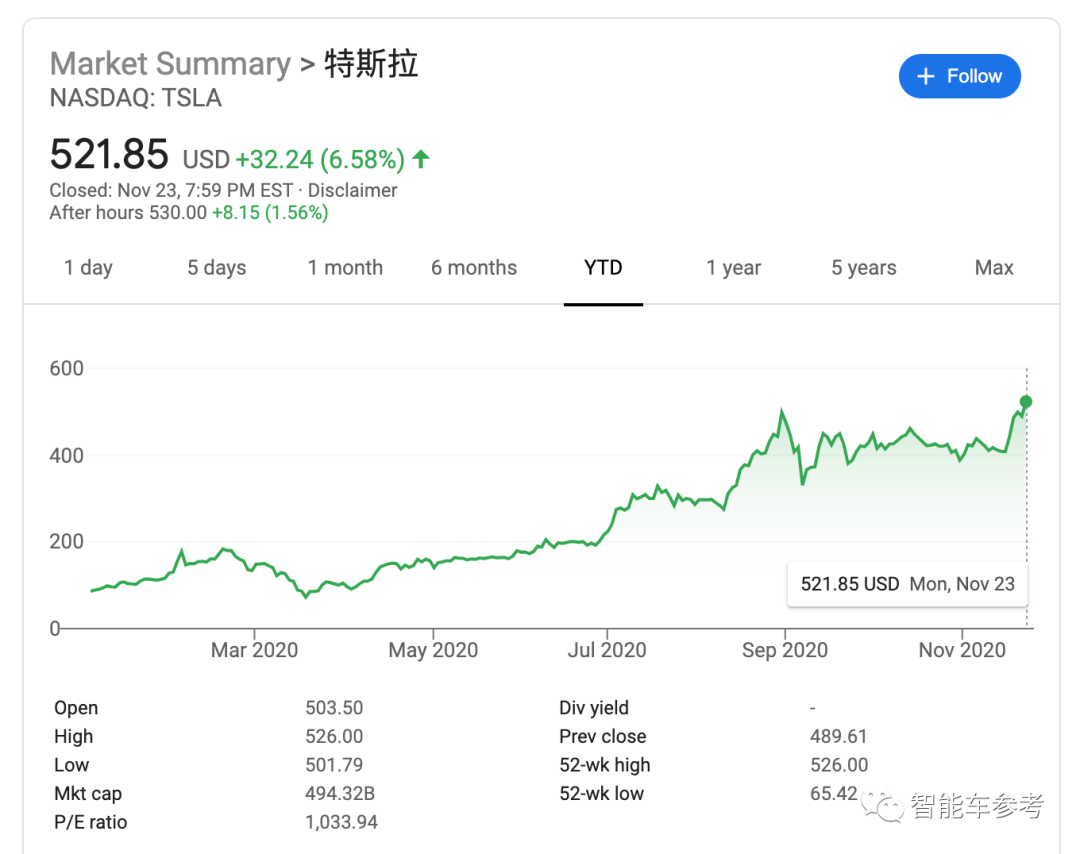This screenshot has width=1080, height=854.
Task: Click the 52-wk low value 65.42
Action: 833,793
